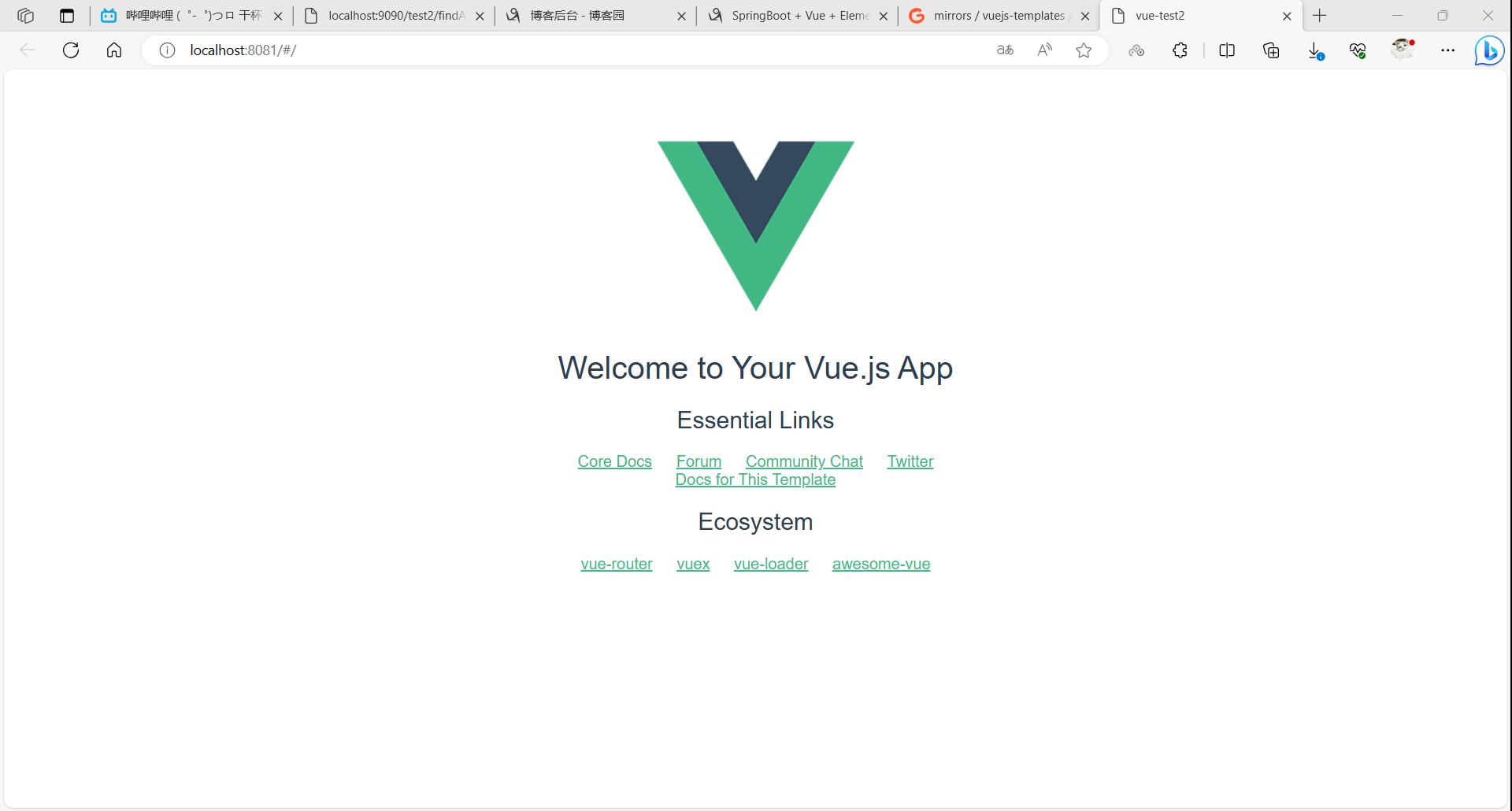Open browser extensions menu
The width and height of the screenshot is (1512, 811).
tap(1180, 50)
